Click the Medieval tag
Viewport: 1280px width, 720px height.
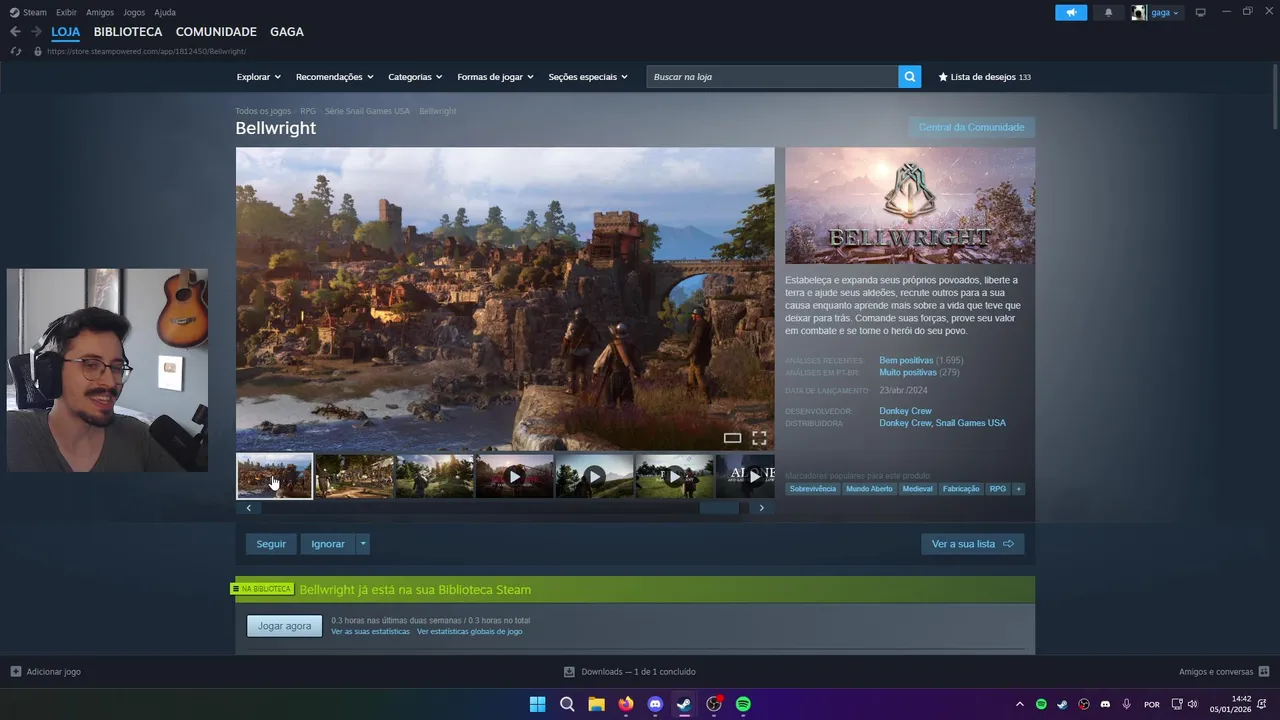pyautogui.click(x=917, y=489)
